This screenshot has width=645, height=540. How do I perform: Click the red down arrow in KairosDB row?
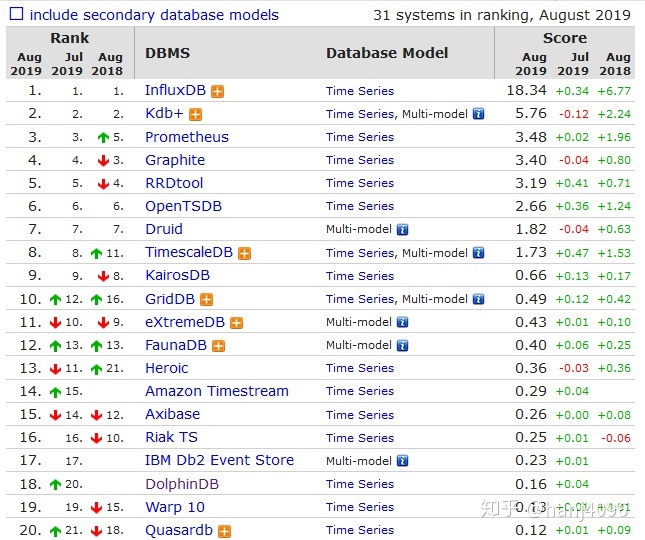[x=103, y=276]
